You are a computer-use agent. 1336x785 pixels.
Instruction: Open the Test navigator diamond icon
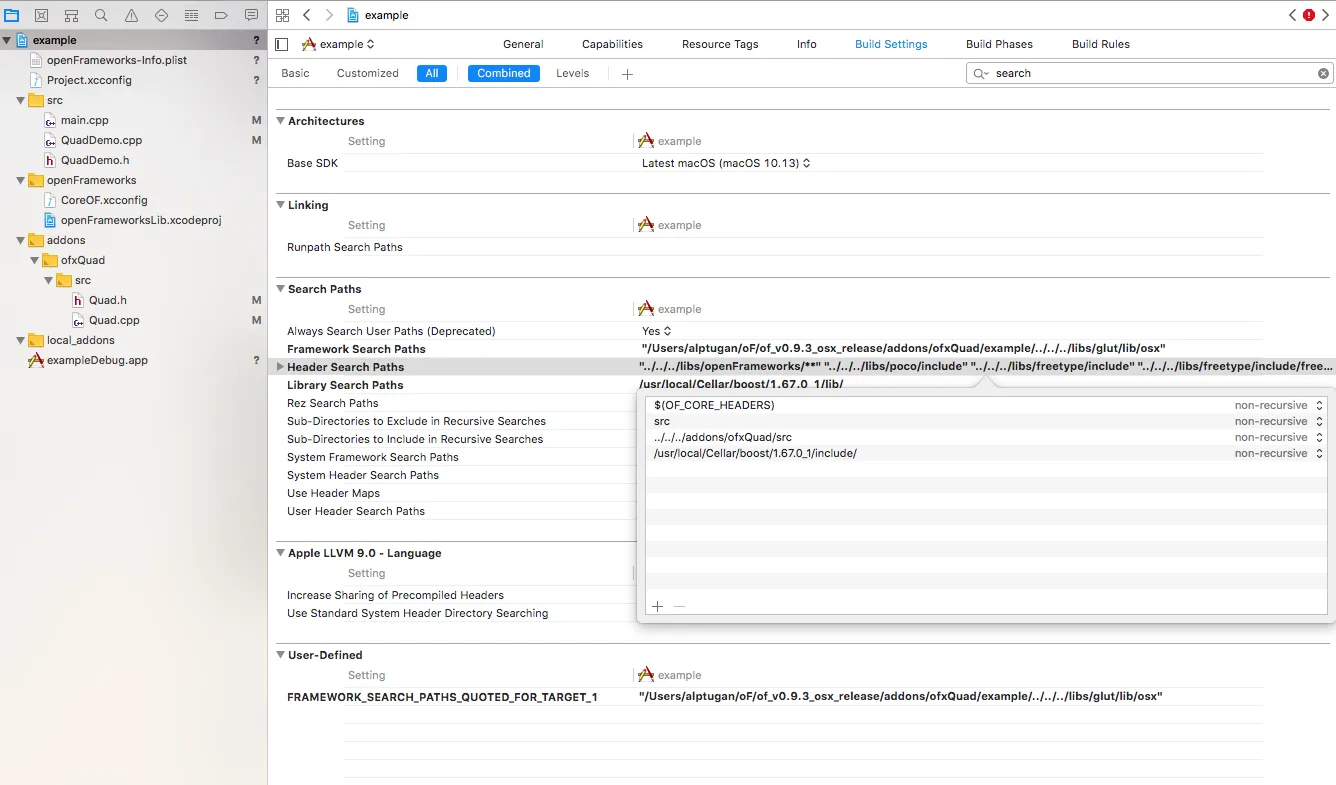(x=161, y=15)
